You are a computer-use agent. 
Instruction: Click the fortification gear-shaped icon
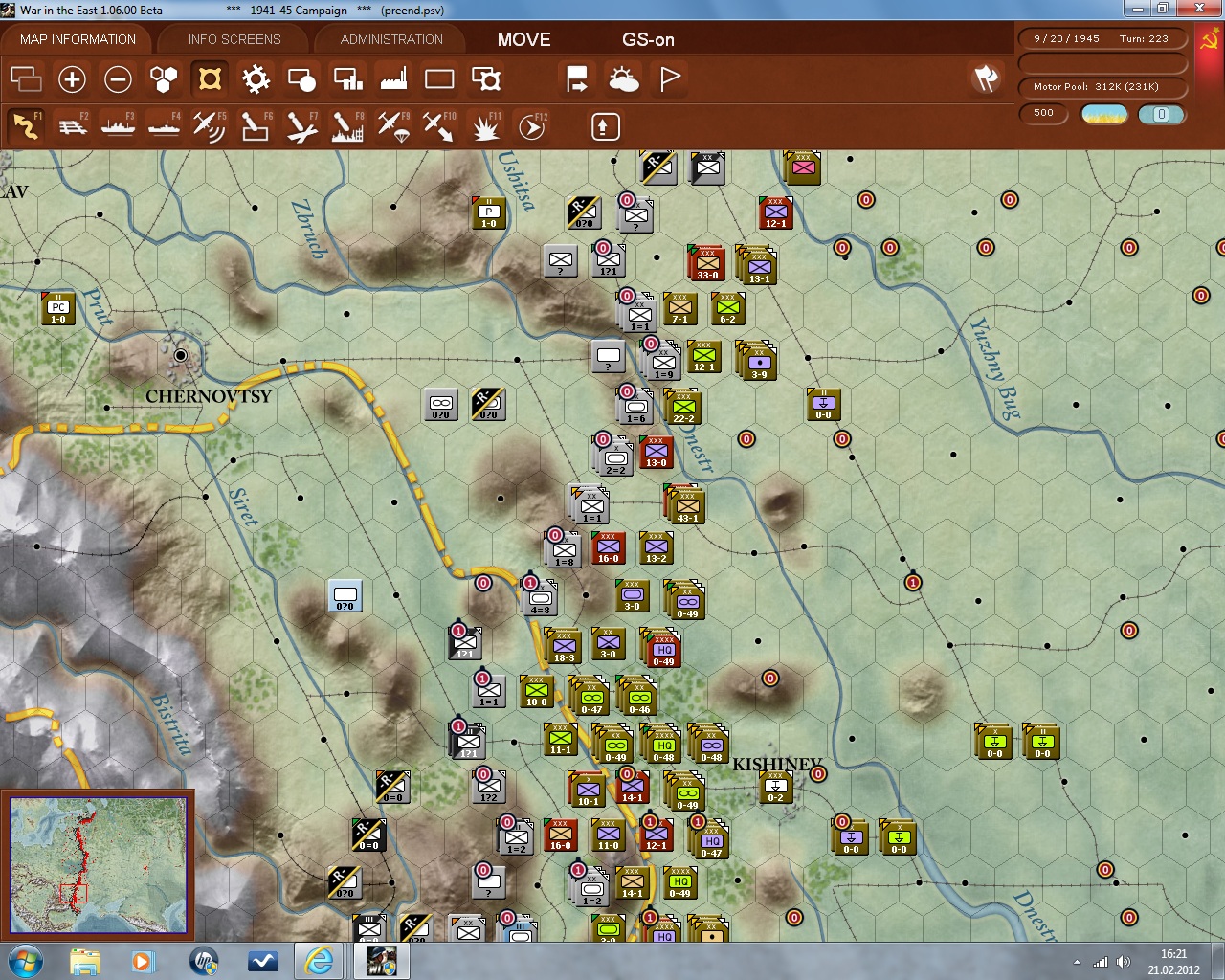click(256, 79)
